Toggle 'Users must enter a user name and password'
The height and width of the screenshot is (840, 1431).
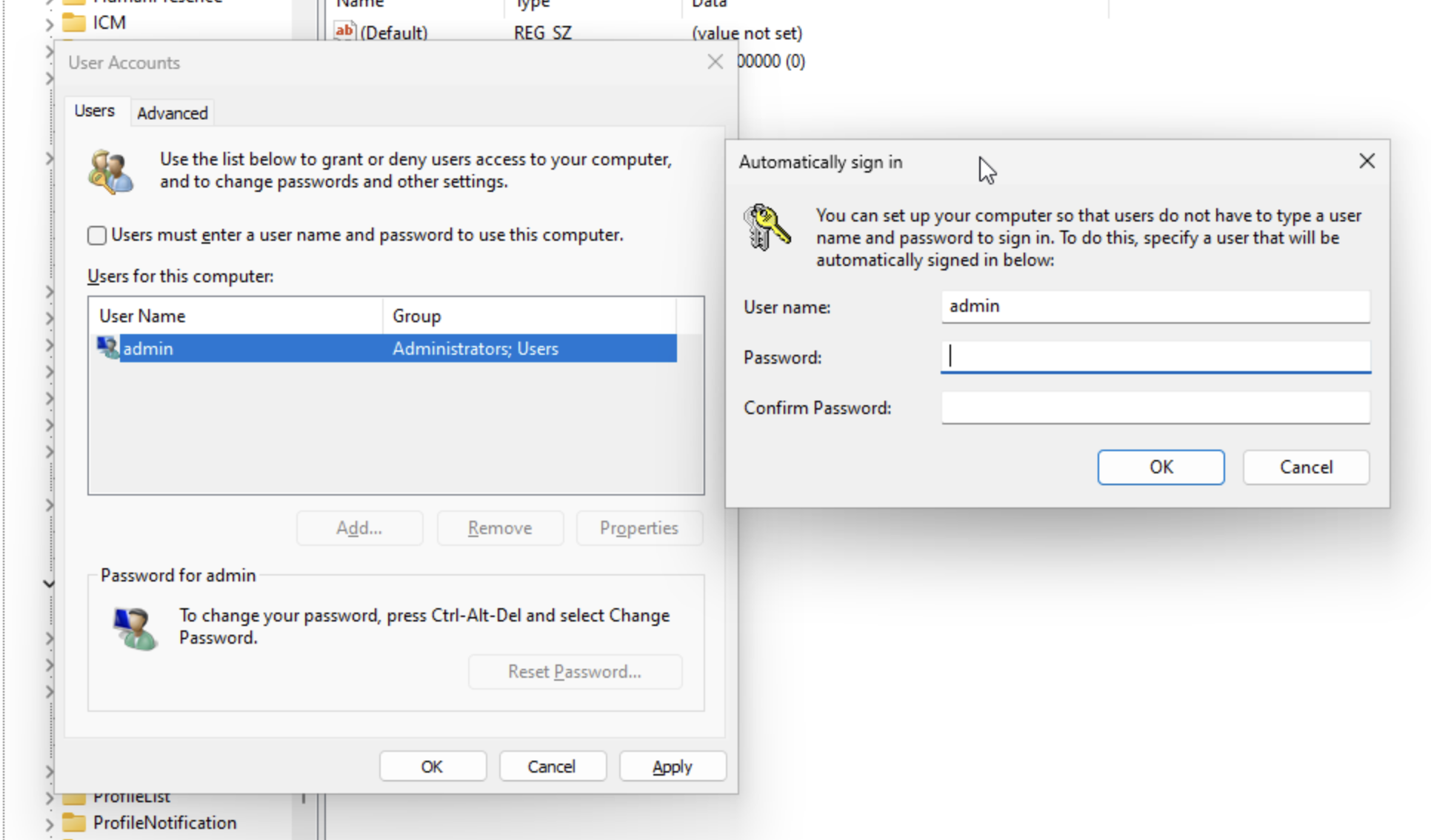pyautogui.click(x=97, y=234)
